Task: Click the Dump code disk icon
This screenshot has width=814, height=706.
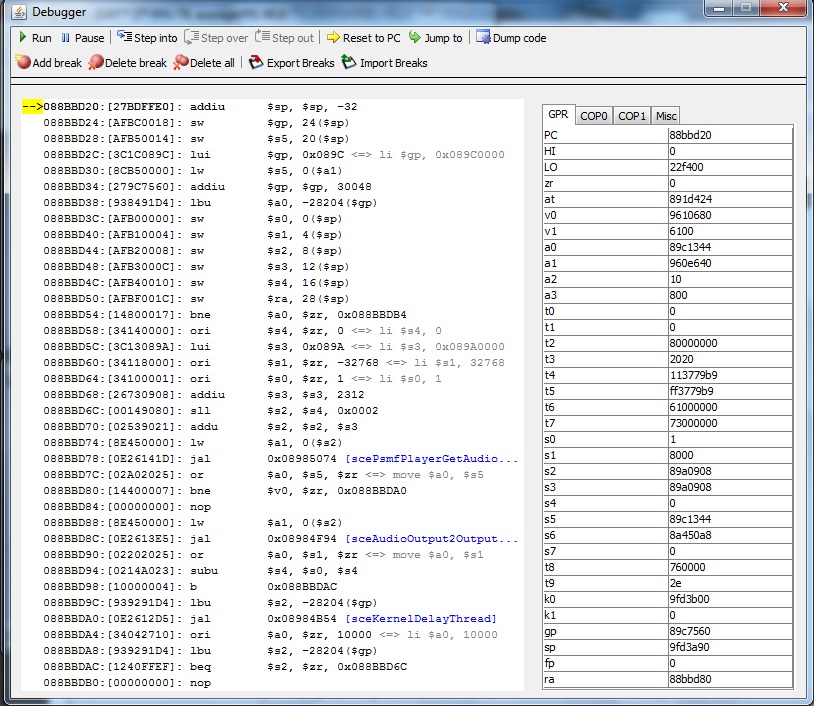Action: [x=484, y=38]
